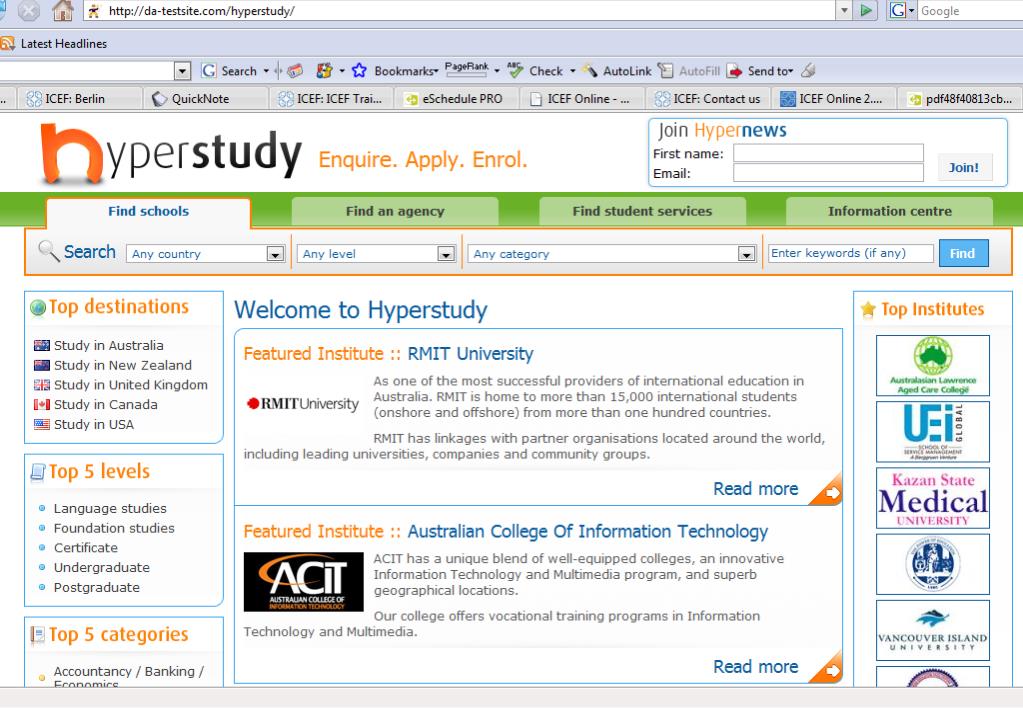Open Study in New Zealand link
The height and width of the screenshot is (708, 1023).
(123, 365)
